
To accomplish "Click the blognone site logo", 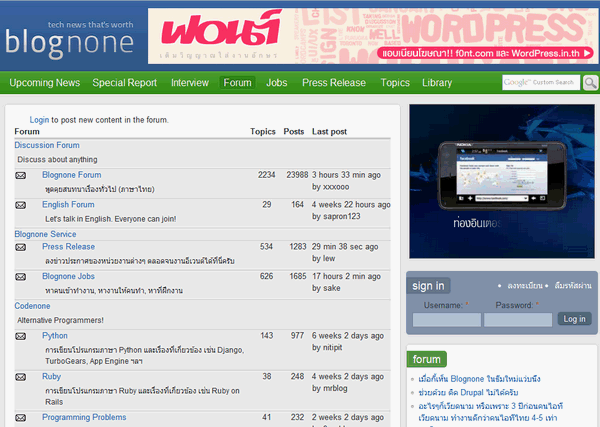I will (x=69, y=39).
